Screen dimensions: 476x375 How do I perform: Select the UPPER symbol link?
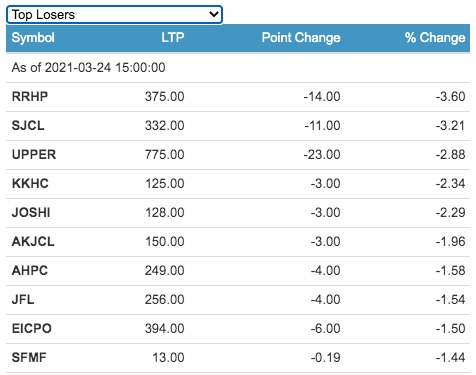(x=34, y=155)
